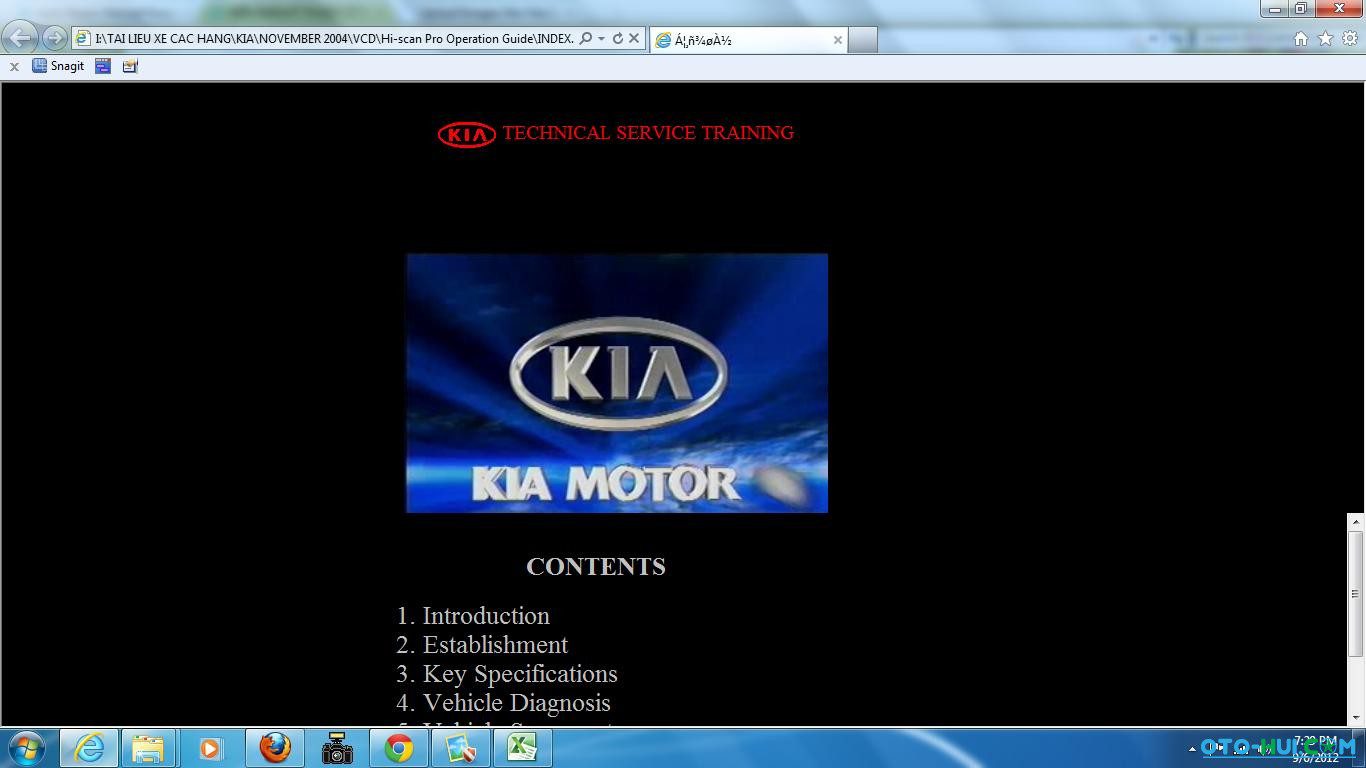Open the camera capture app on taskbar
This screenshot has height=768, width=1366.
click(x=337, y=748)
